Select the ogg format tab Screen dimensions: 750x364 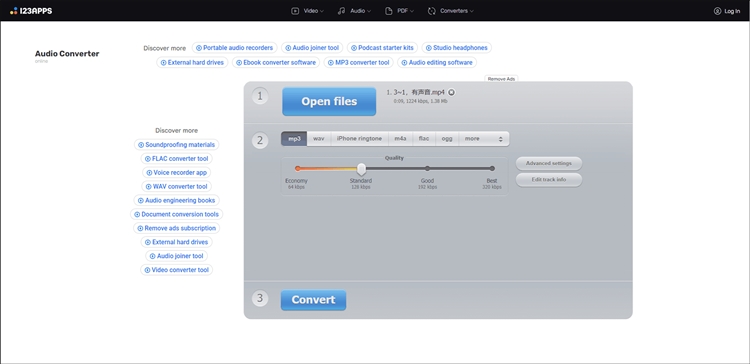pos(447,139)
